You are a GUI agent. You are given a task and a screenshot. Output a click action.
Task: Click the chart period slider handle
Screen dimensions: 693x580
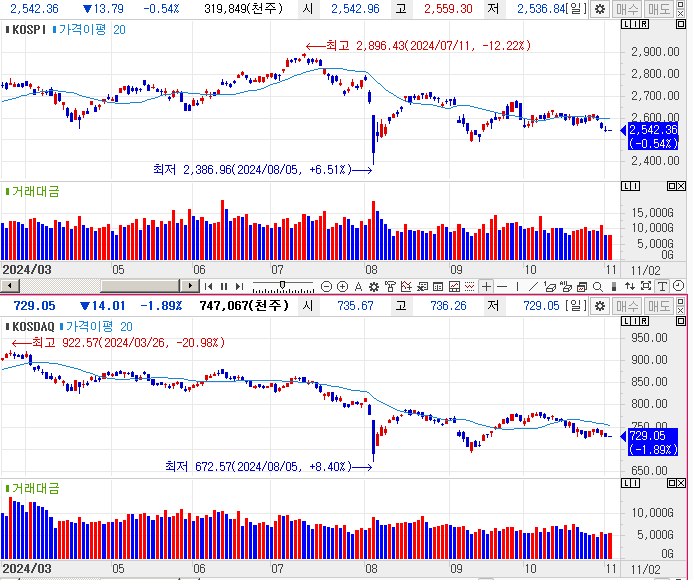(x=282, y=285)
